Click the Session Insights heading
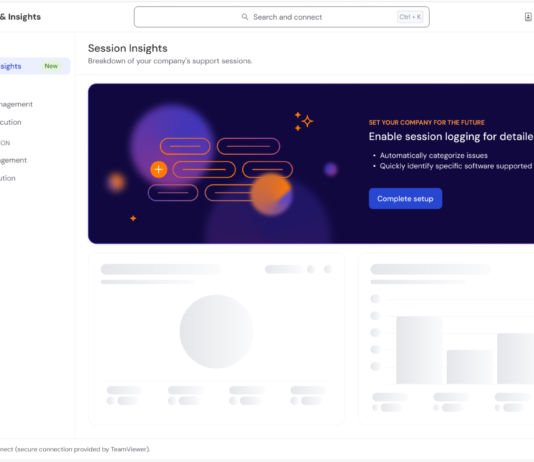 (128, 48)
